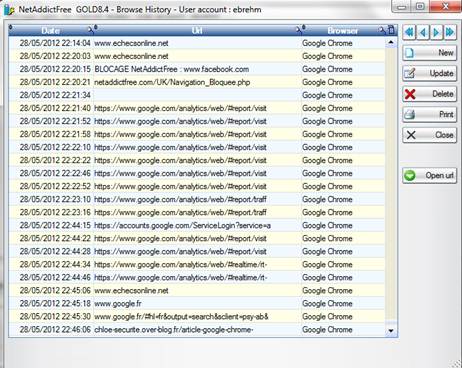Select the #report/traff entry at 22:23:10
The image size is (462, 368).
[197, 199]
